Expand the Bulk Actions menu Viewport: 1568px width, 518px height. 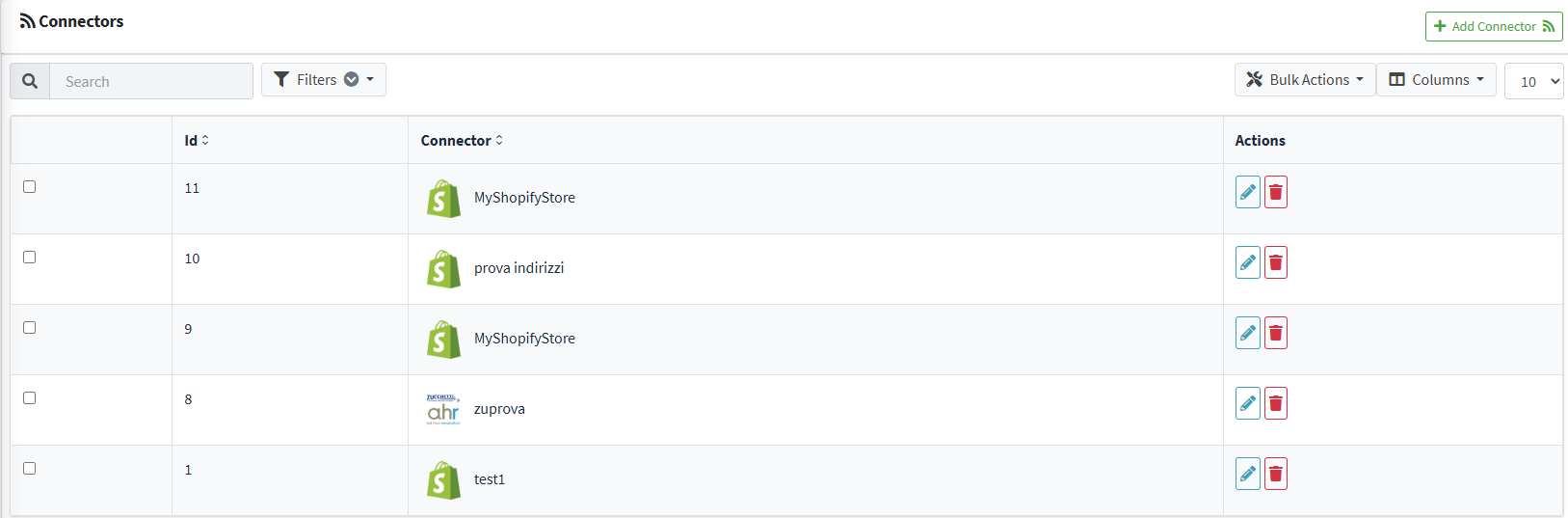coord(1305,80)
